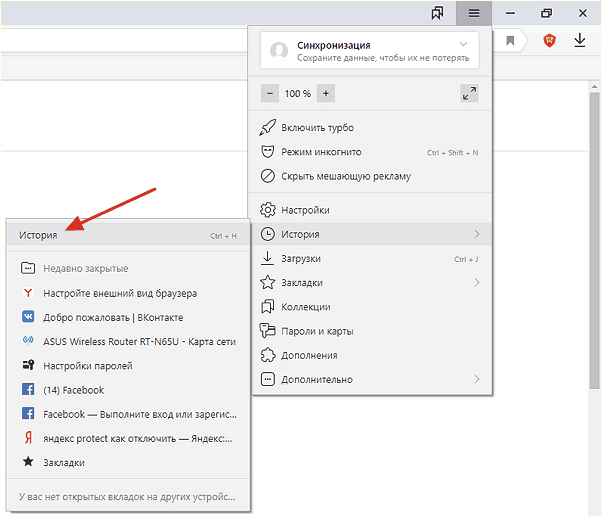Click the history clock icon

click(268, 234)
